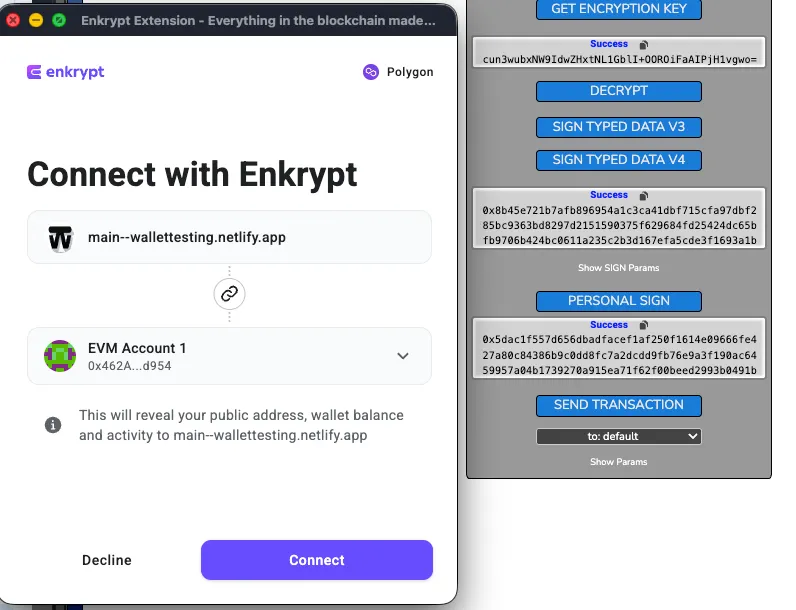Click the SEND TRANSACTION button
The image size is (796, 610).
pos(619,405)
